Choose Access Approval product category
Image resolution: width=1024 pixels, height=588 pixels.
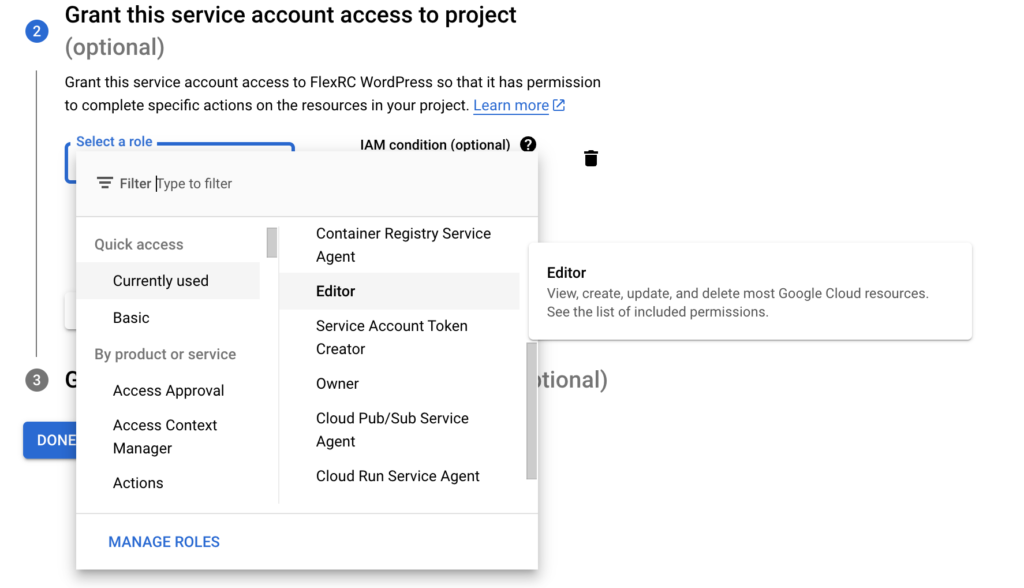click(168, 391)
